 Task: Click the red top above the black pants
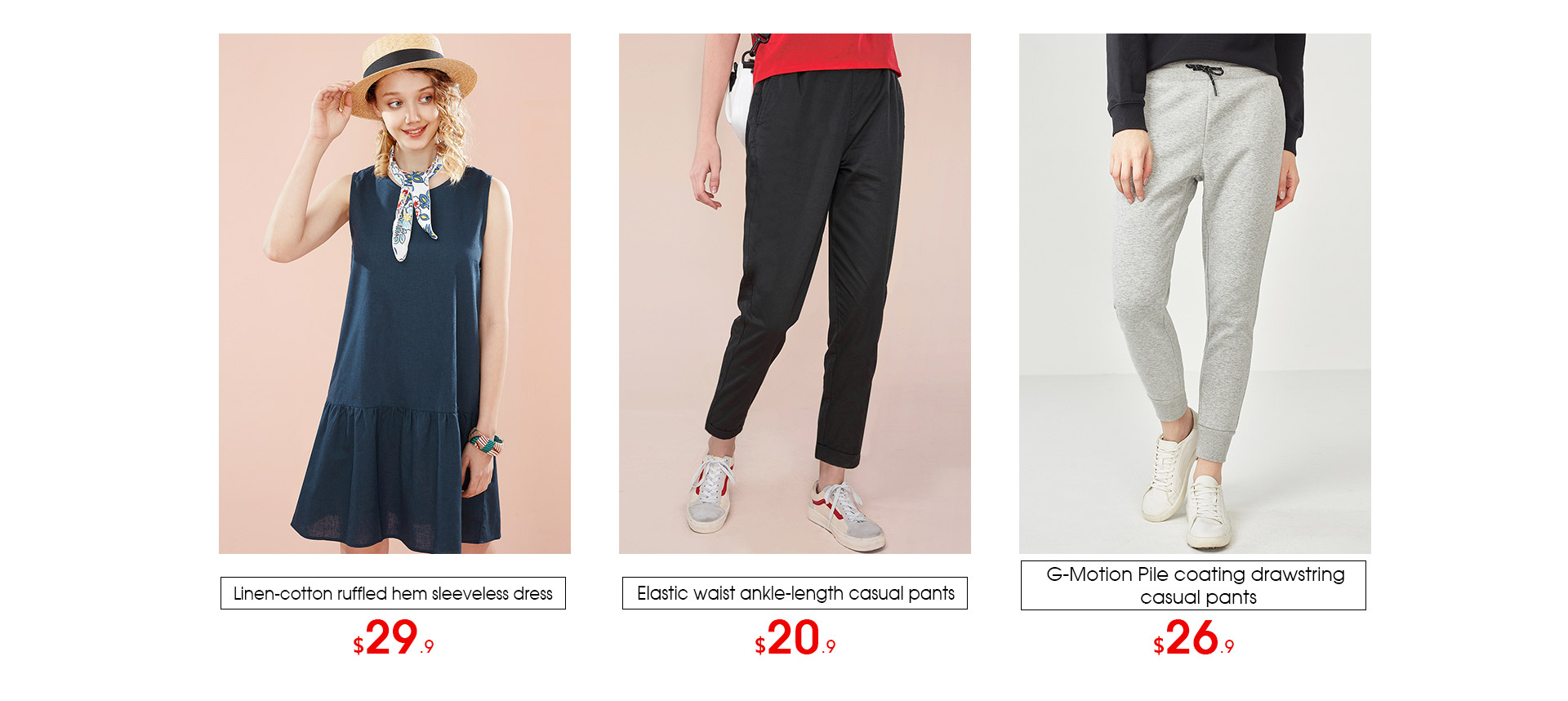[x=825, y=56]
